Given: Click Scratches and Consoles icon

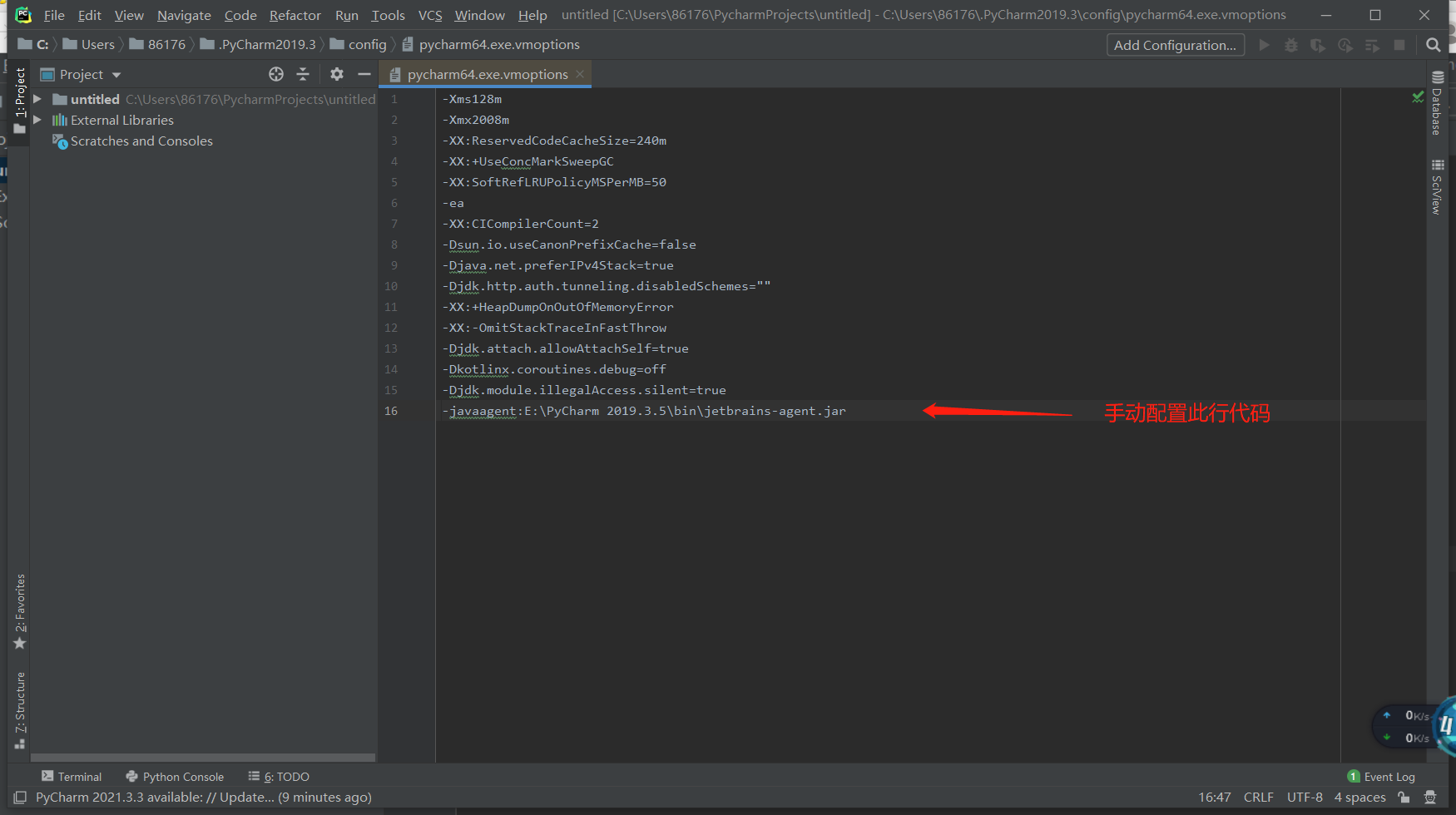Looking at the screenshot, I should (60, 141).
